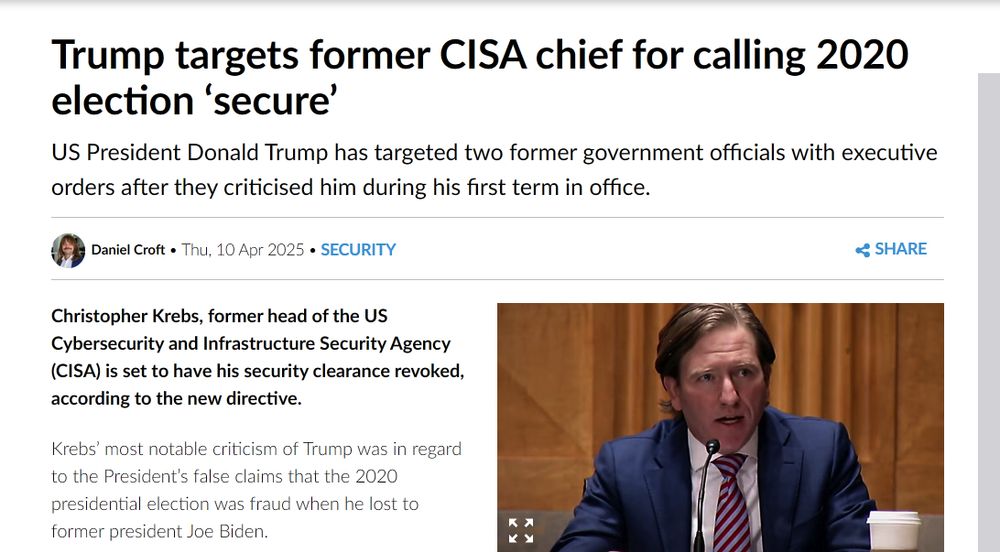Click the Christopher Krebs hearing photo

[720, 420]
